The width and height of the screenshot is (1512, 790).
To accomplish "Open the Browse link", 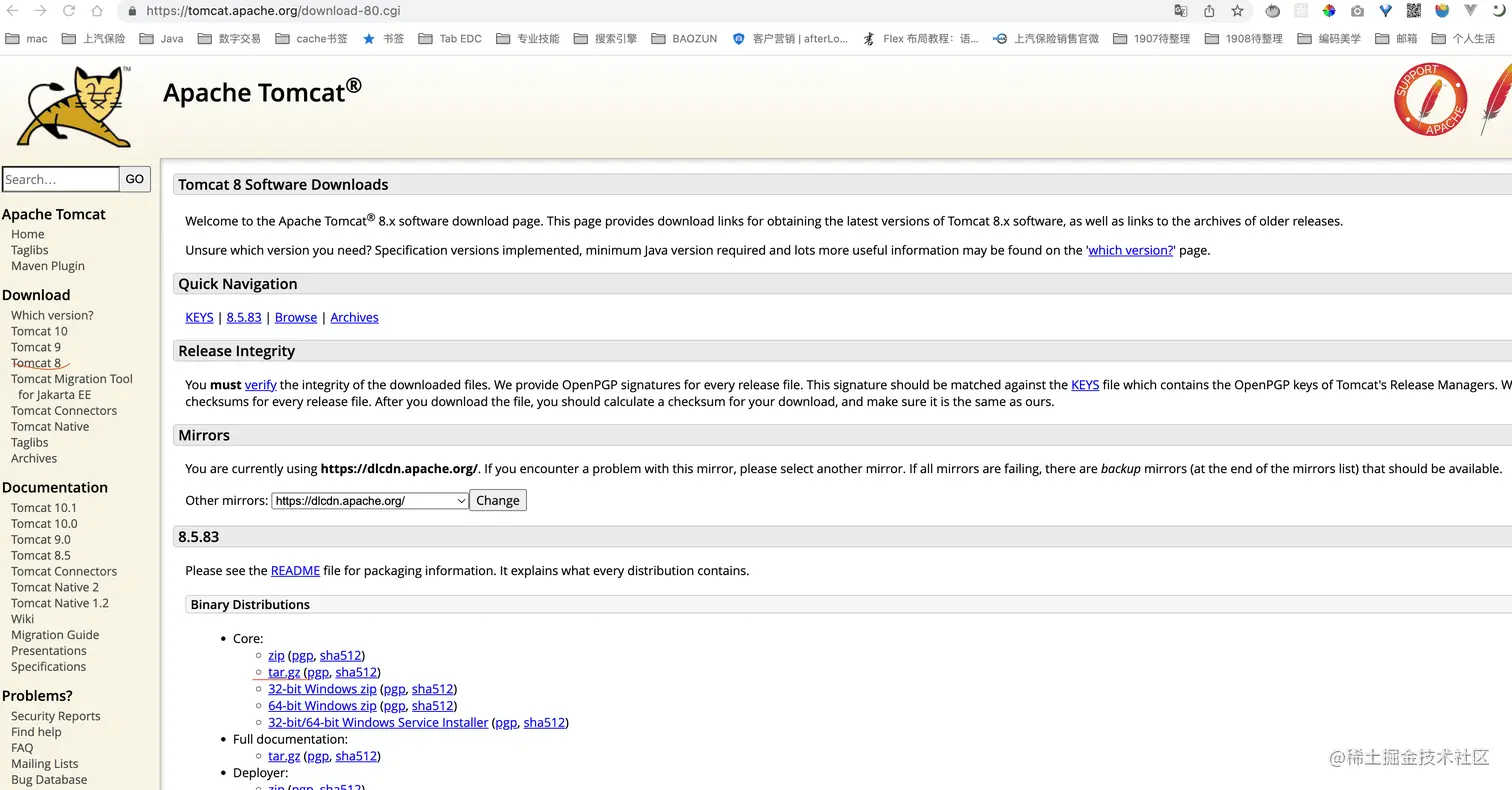I will point(296,317).
